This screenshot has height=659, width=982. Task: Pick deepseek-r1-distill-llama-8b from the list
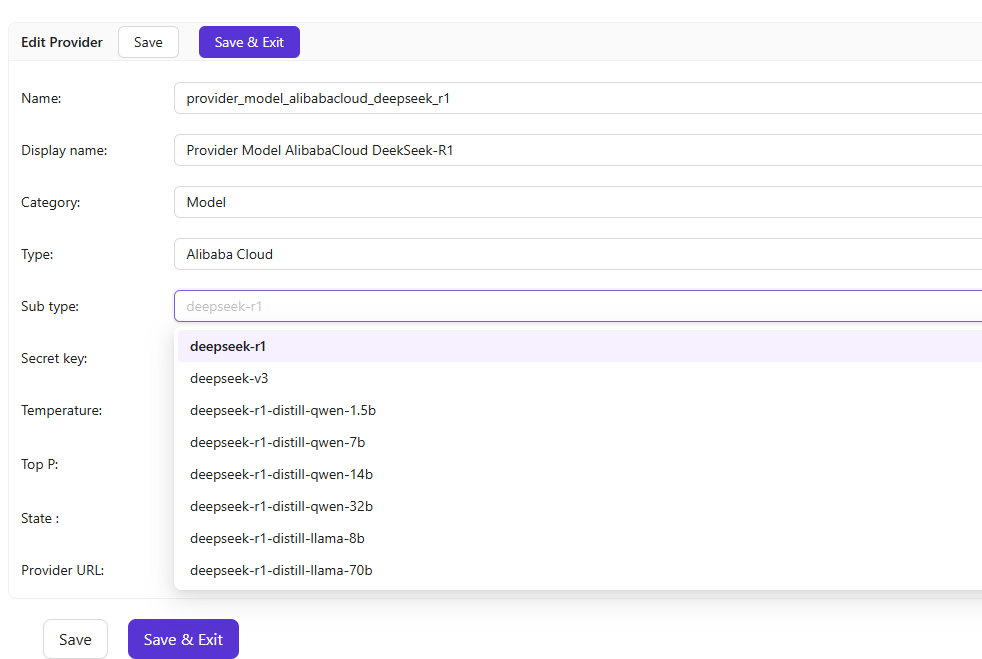coord(277,538)
